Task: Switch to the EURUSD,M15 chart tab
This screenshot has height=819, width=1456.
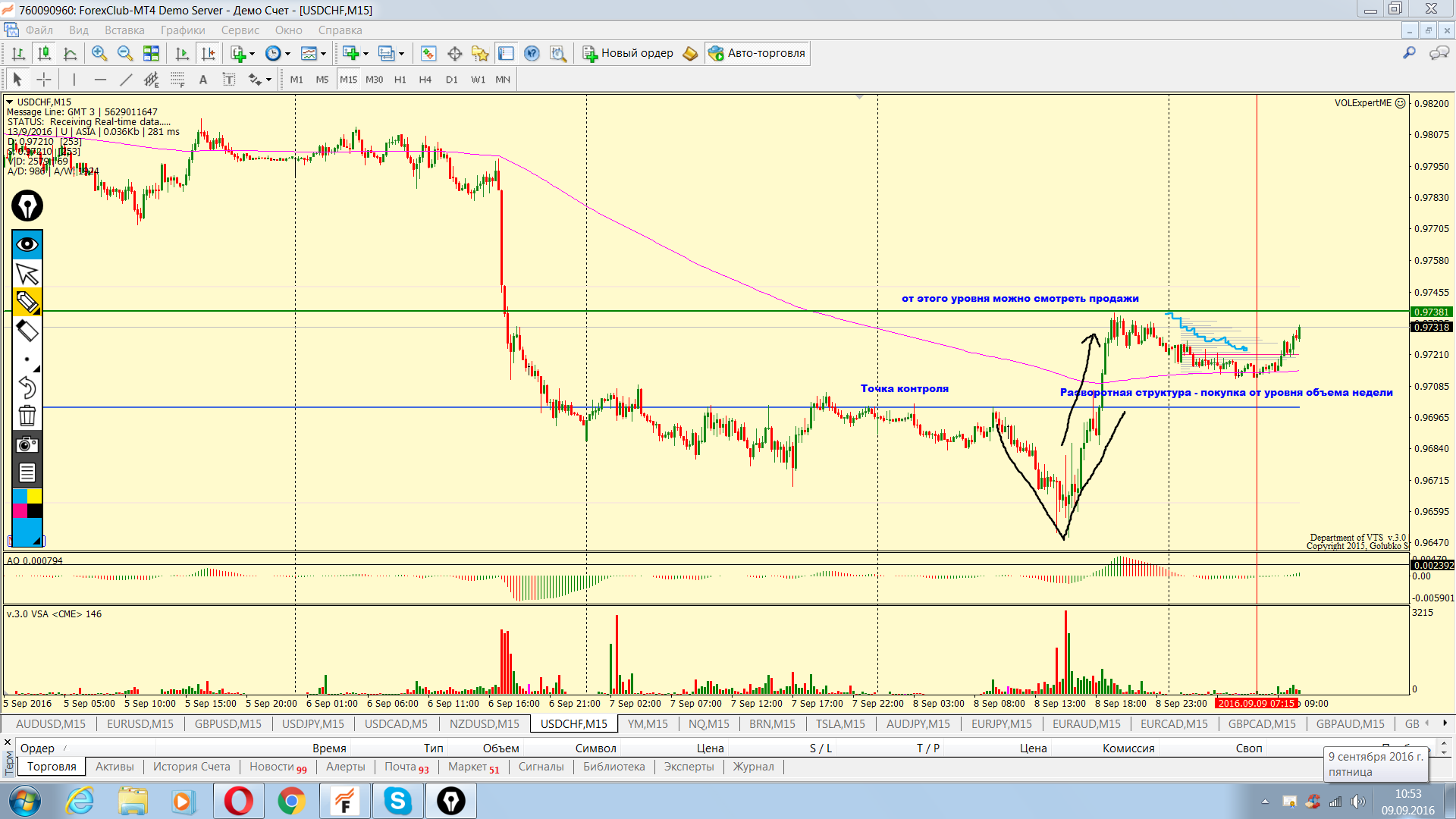Action: click(x=140, y=723)
